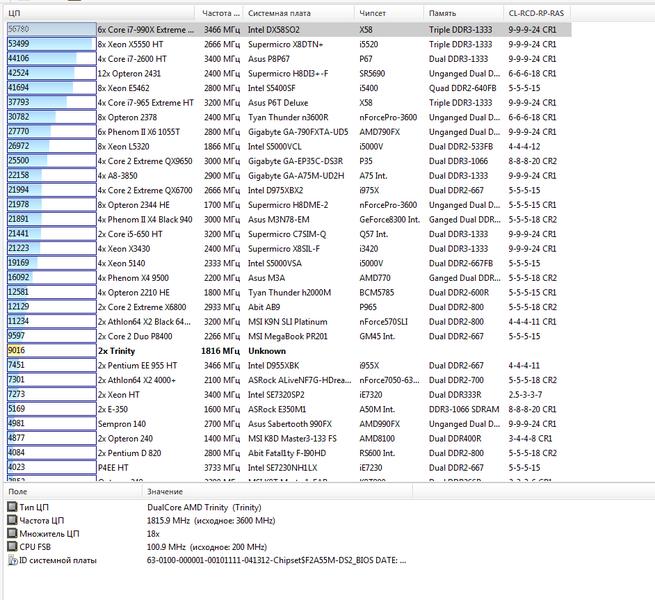Select the 4x Opteron 2210 HE row

click(289, 292)
